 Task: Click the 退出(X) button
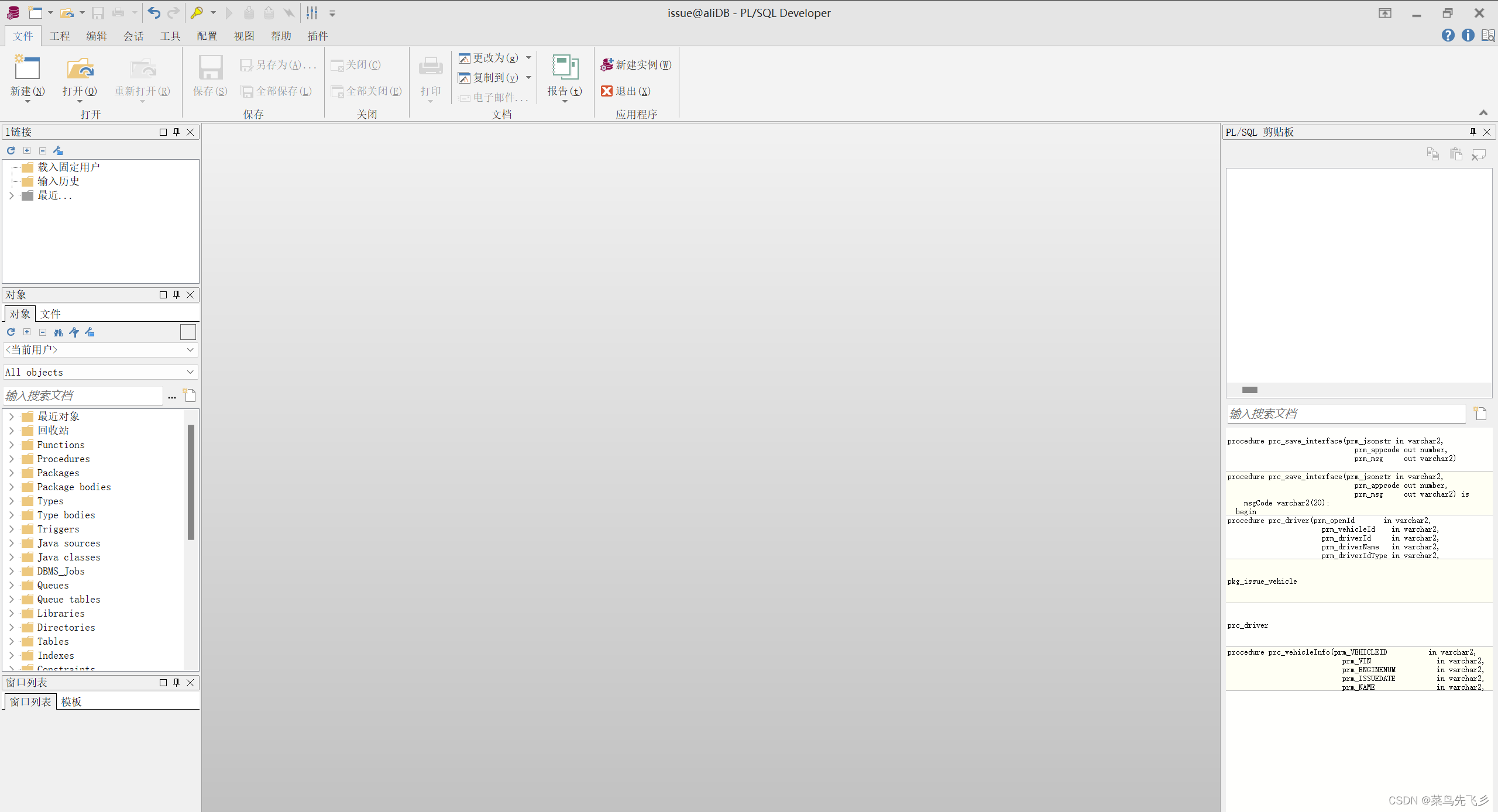pos(626,91)
